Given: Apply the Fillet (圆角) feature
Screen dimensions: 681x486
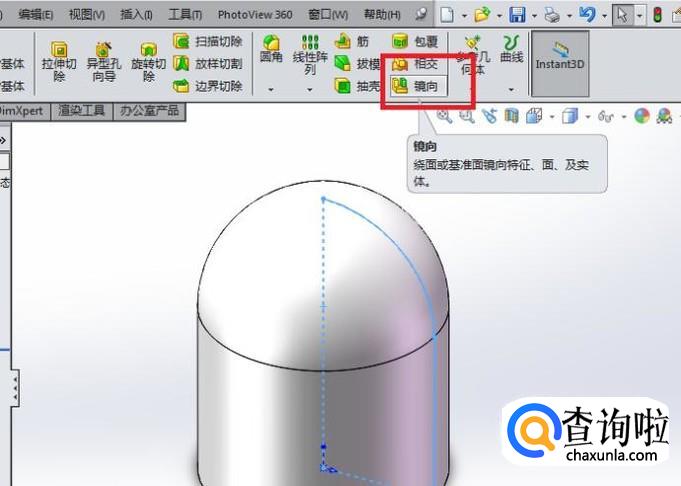Looking at the screenshot, I should [x=271, y=48].
